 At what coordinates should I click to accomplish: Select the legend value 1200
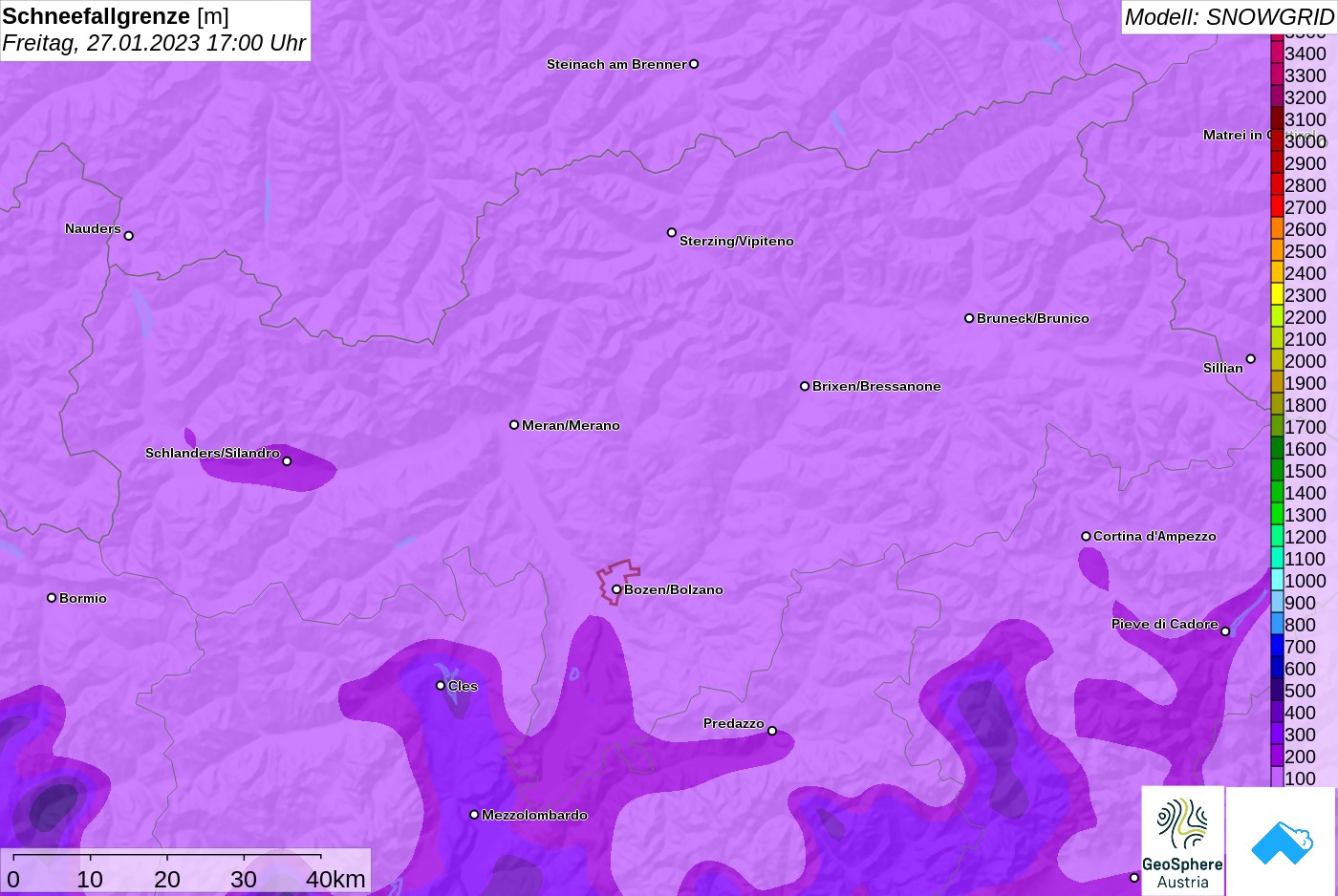(x=1306, y=537)
